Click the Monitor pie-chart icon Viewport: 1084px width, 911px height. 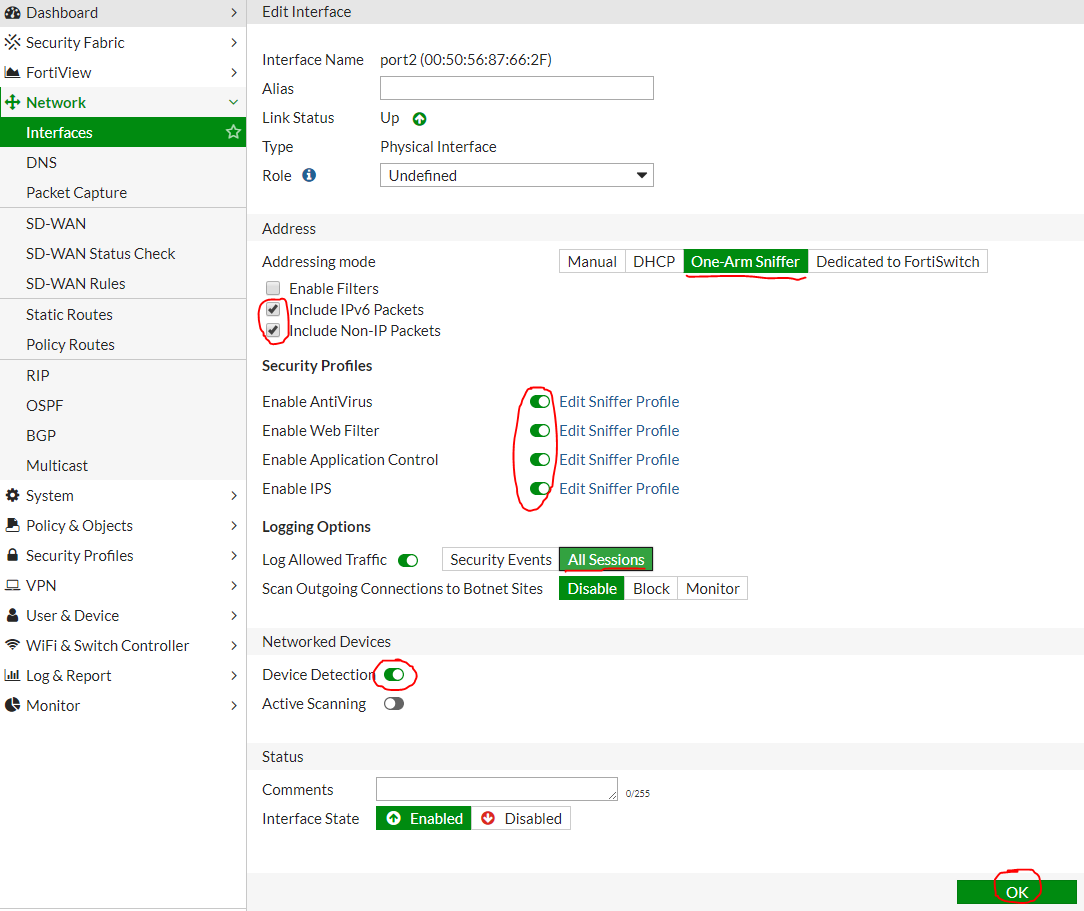[12, 705]
